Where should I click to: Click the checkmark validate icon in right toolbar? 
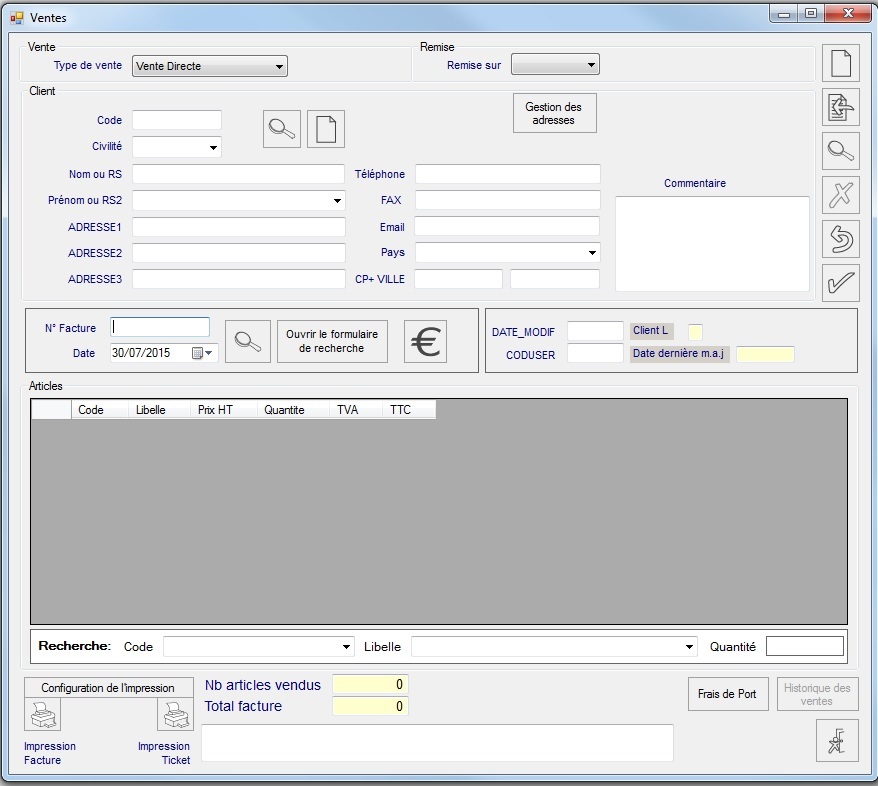tap(840, 283)
